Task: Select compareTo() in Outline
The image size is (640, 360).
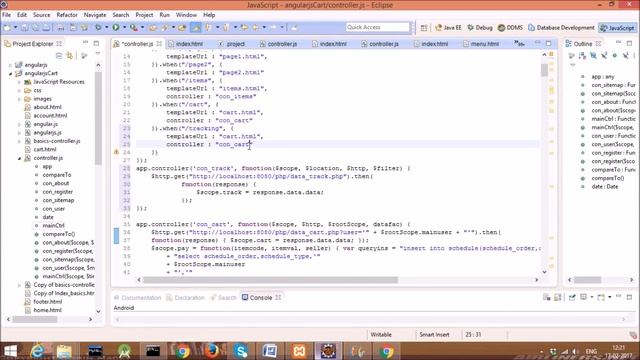Action: click(607, 178)
